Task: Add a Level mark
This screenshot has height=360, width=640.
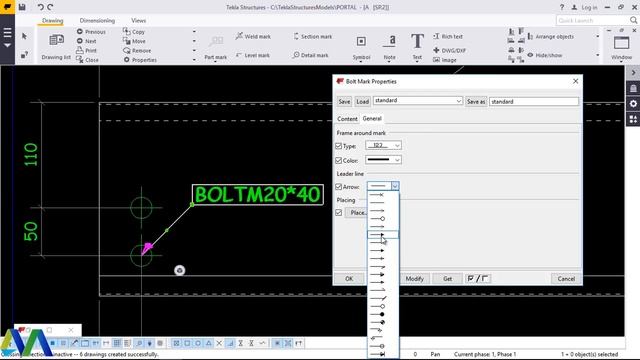Action: click(x=253, y=55)
